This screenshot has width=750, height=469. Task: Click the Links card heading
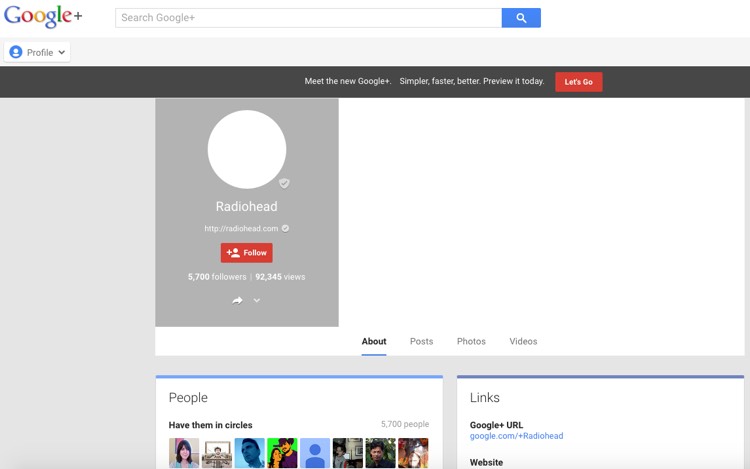click(x=485, y=398)
